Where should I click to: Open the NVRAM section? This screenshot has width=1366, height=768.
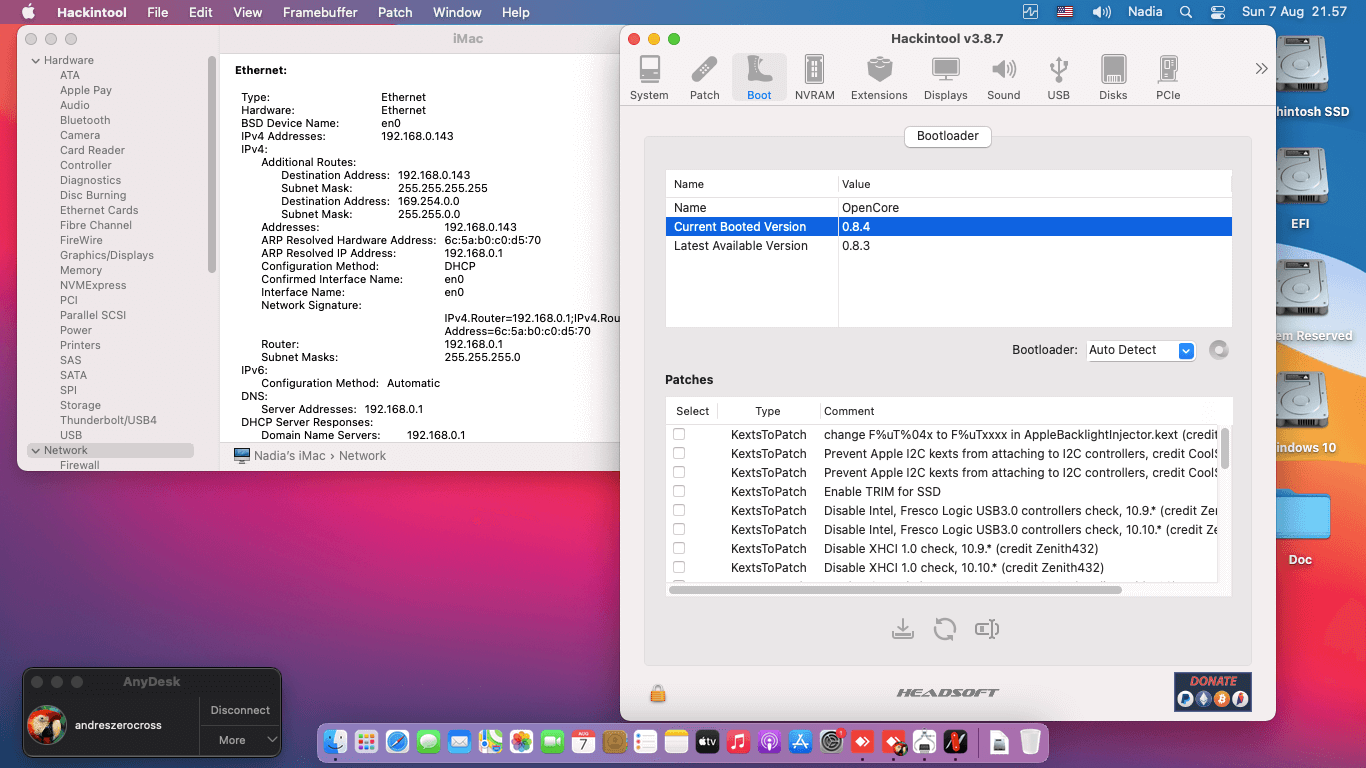(814, 75)
